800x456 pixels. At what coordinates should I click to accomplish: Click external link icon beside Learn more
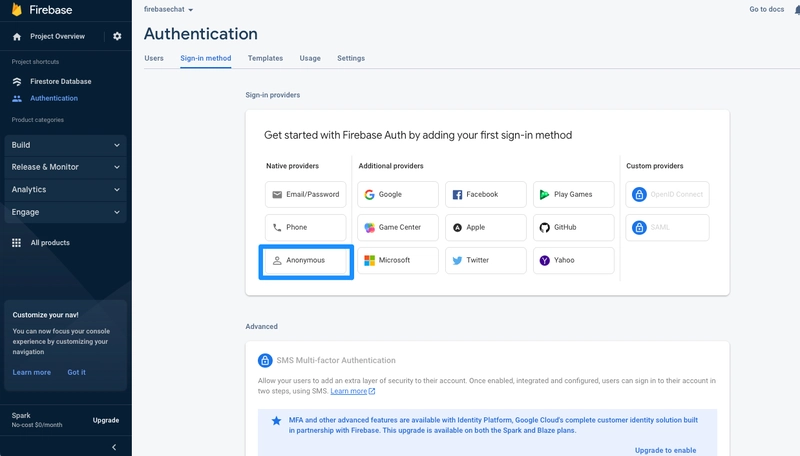click(x=372, y=391)
